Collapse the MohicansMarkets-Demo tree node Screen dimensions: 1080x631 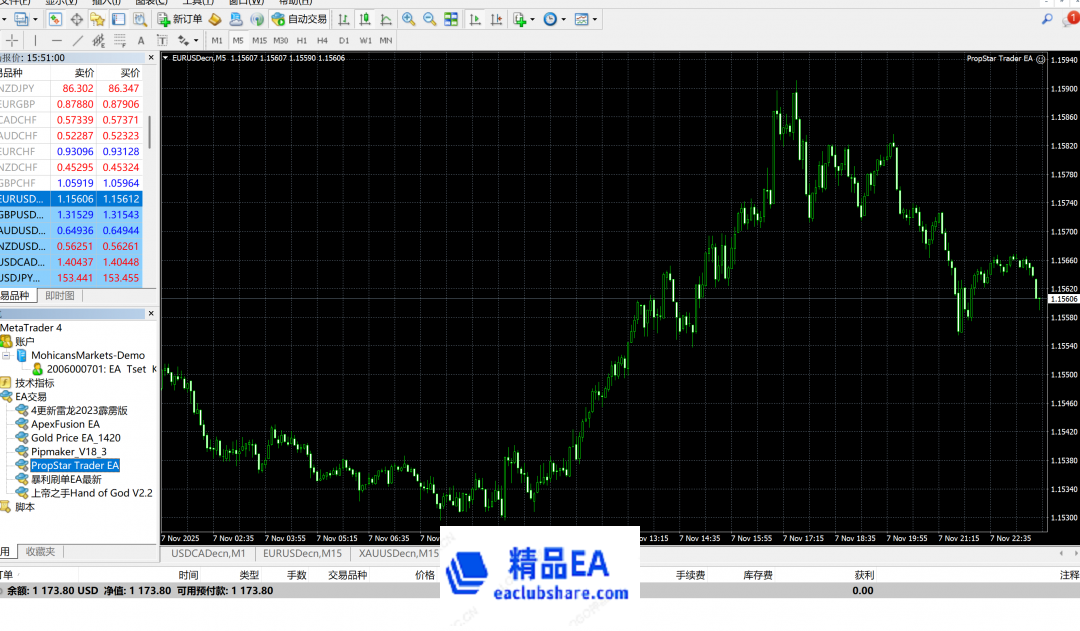coord(7,355)
